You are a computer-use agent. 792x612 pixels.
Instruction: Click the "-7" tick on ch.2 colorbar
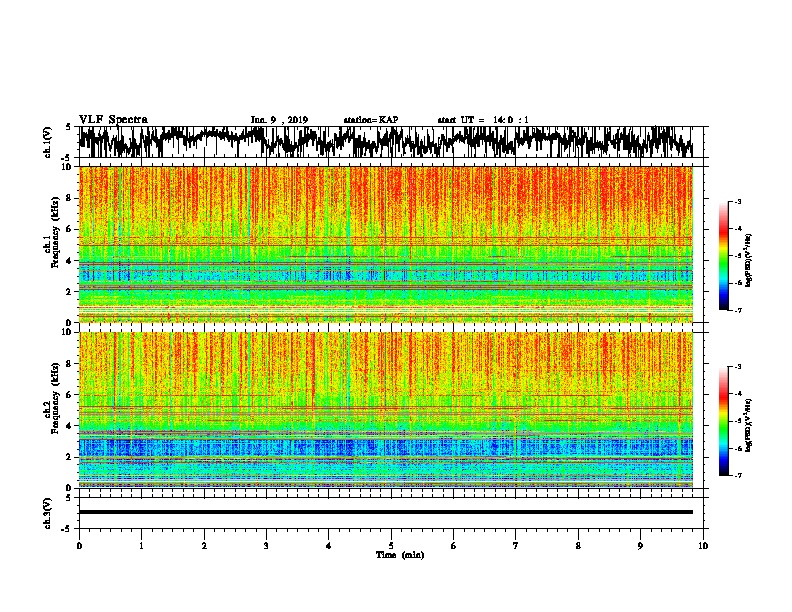(737, 475)
